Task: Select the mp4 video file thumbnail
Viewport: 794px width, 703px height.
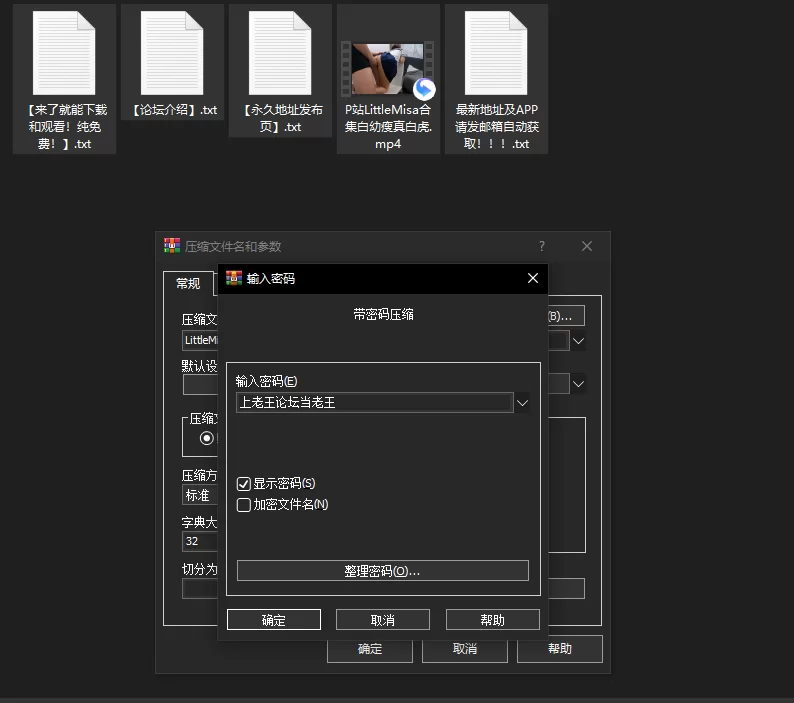Action: pyautogui.click(x=388, y=69)
